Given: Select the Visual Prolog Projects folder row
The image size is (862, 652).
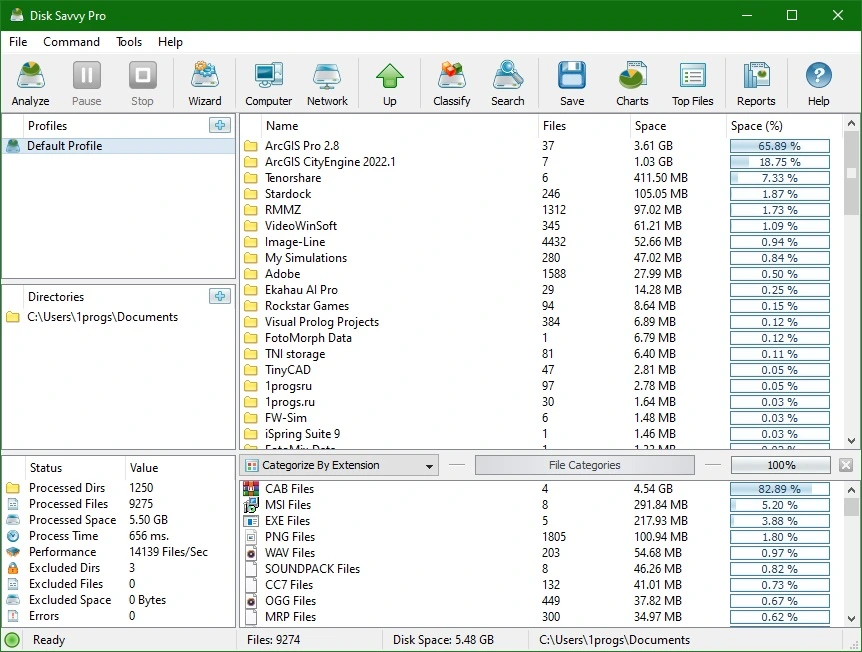Looking at the screenshot, I should point(540,322).
